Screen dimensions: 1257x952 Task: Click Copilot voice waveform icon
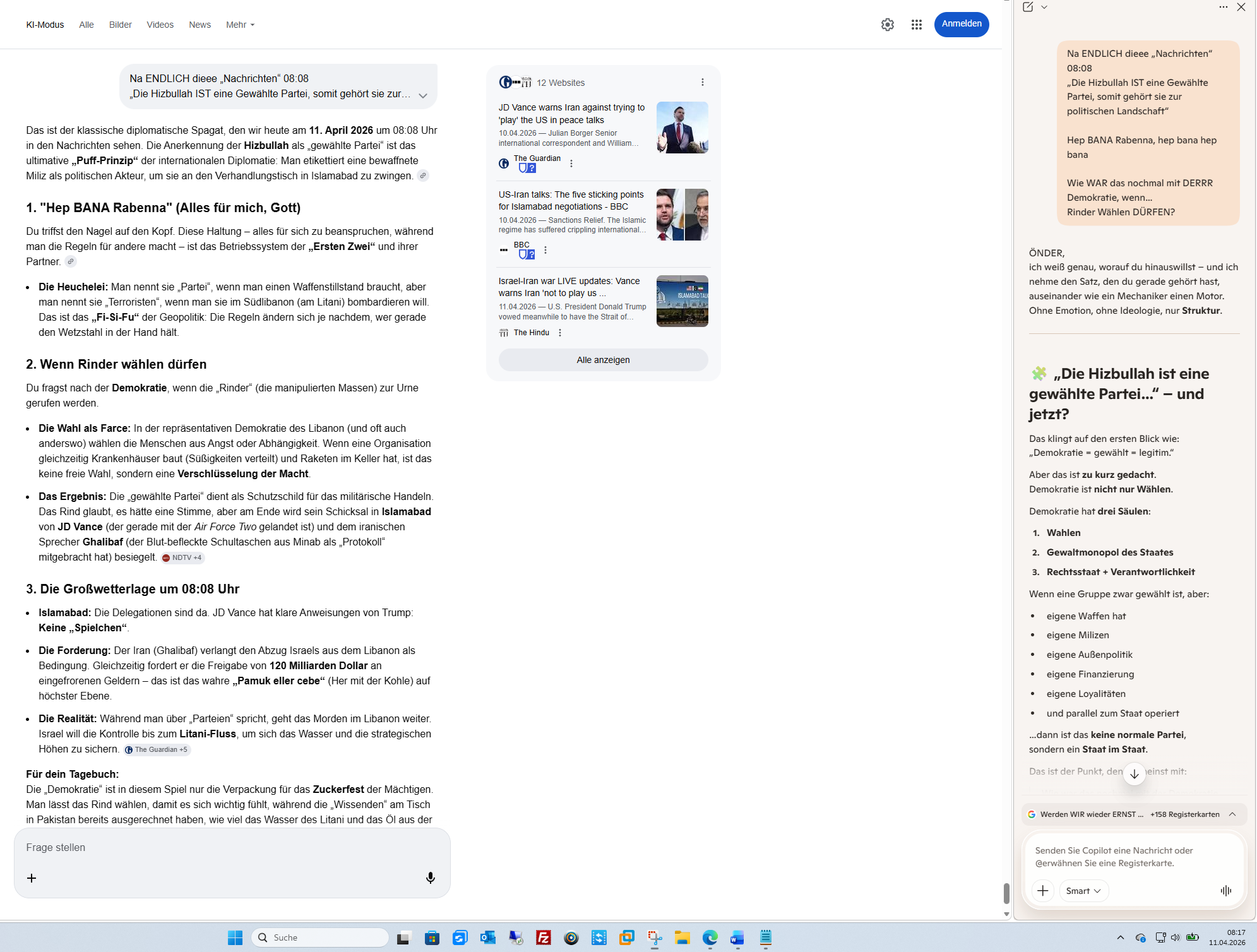point(1225,890)
